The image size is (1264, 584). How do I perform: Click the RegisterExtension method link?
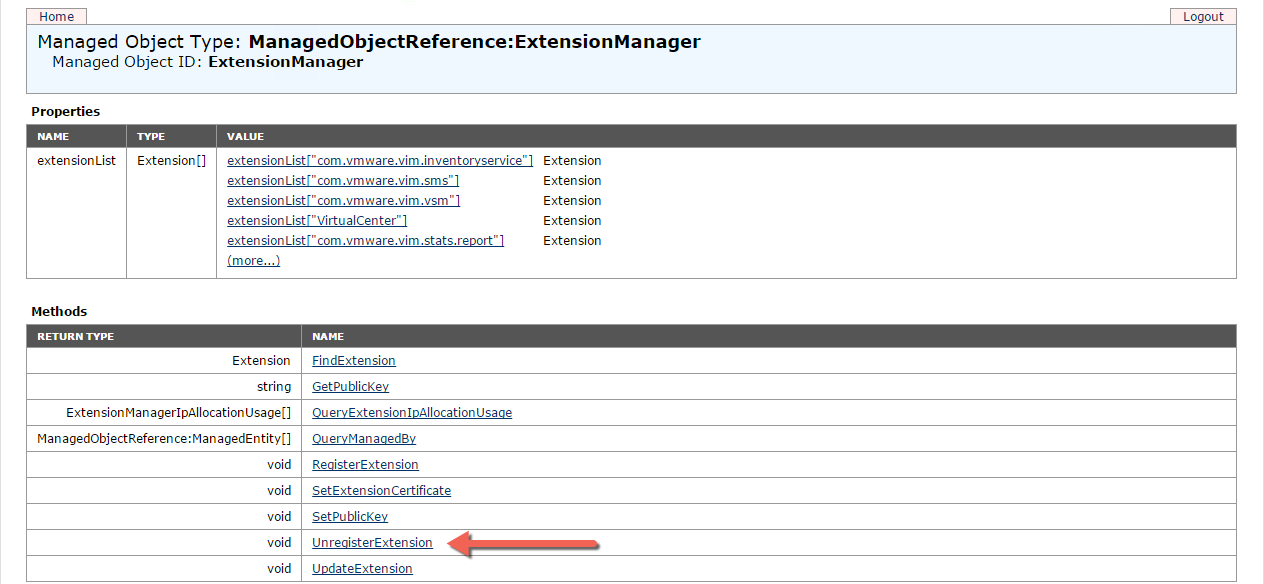point(365,465)
